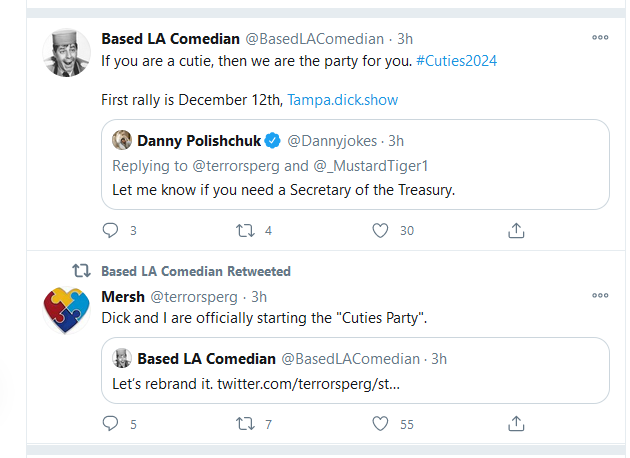
Task: Visit the @terrorsperg profile handle
Action: click(194, 297)
